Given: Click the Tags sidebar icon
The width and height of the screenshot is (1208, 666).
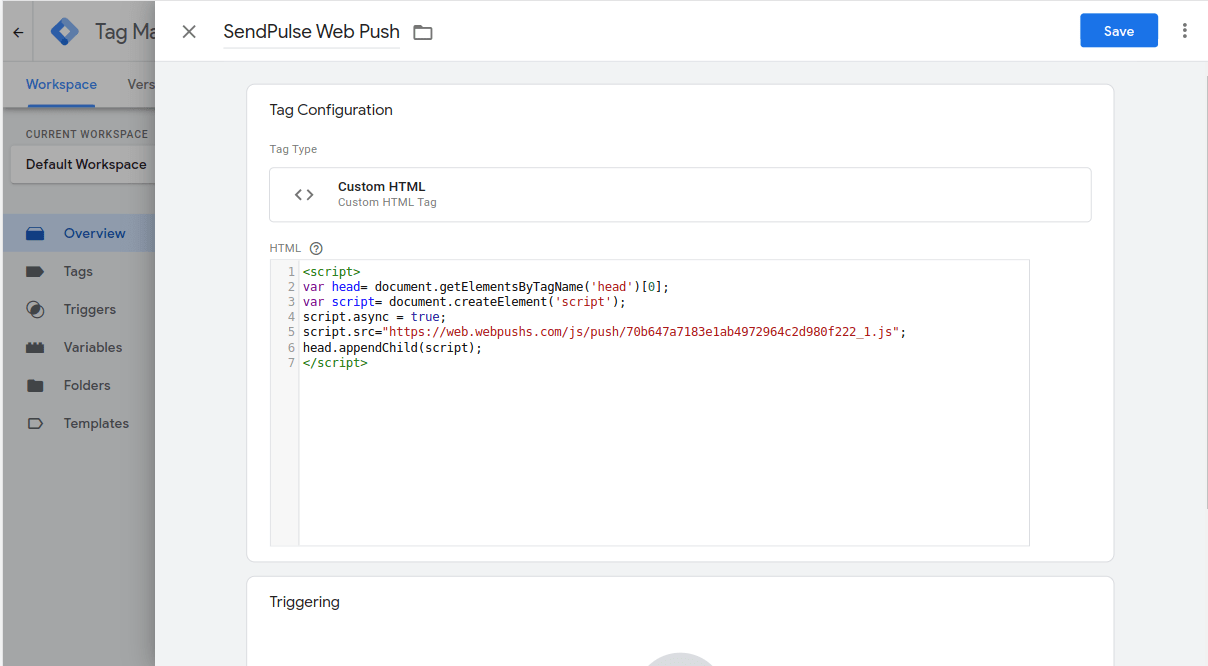Looking at the screenshot, I should (35, 271).
